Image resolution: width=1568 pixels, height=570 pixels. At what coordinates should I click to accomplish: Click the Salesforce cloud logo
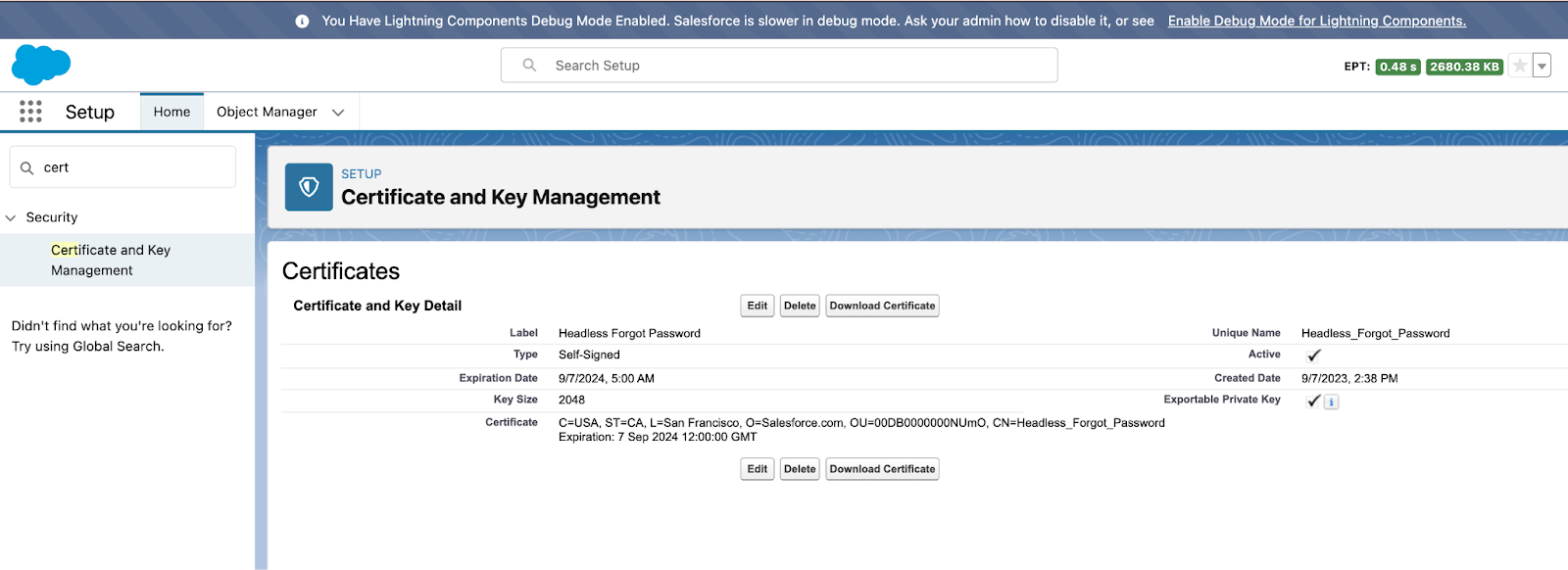point(41,65)
